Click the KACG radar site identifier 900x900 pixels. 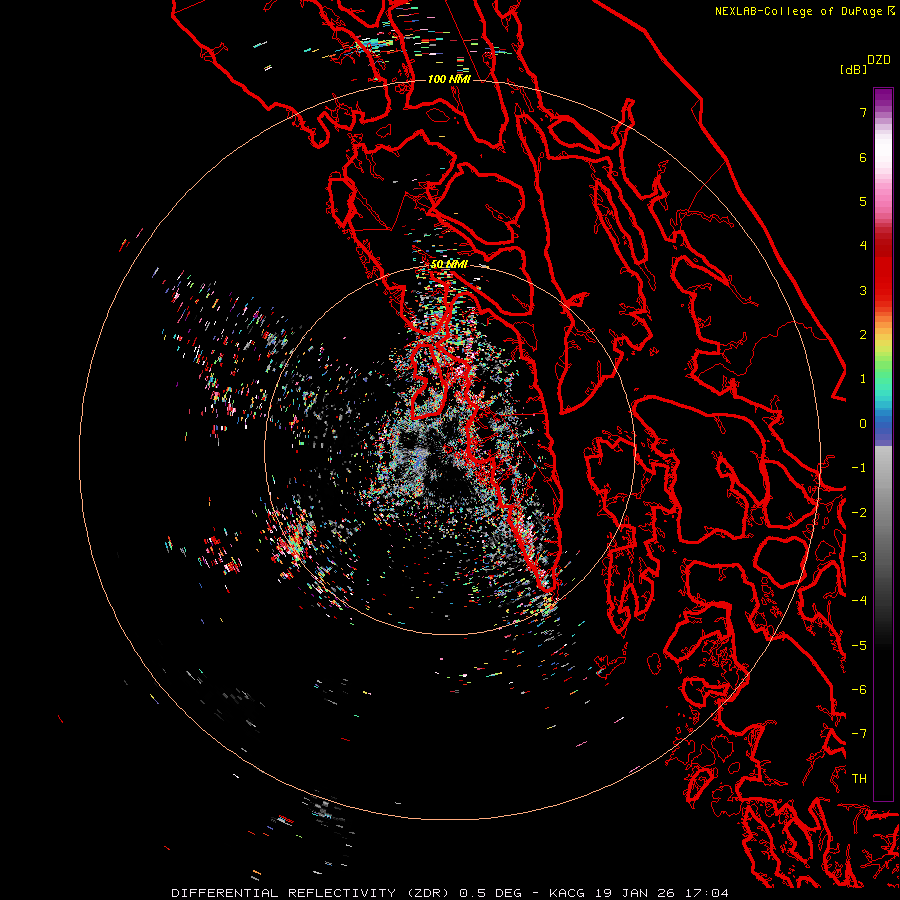point(567,893)
